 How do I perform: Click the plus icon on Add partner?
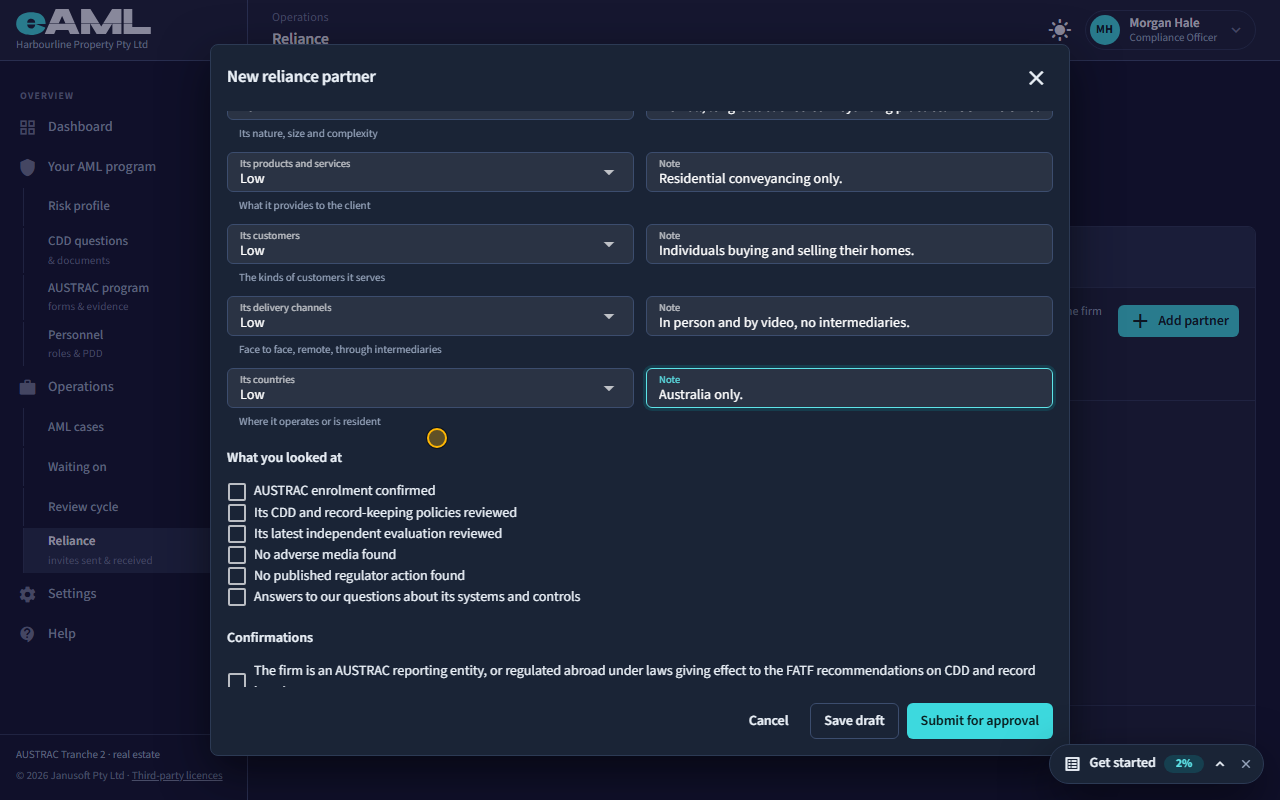(1139, 321)
